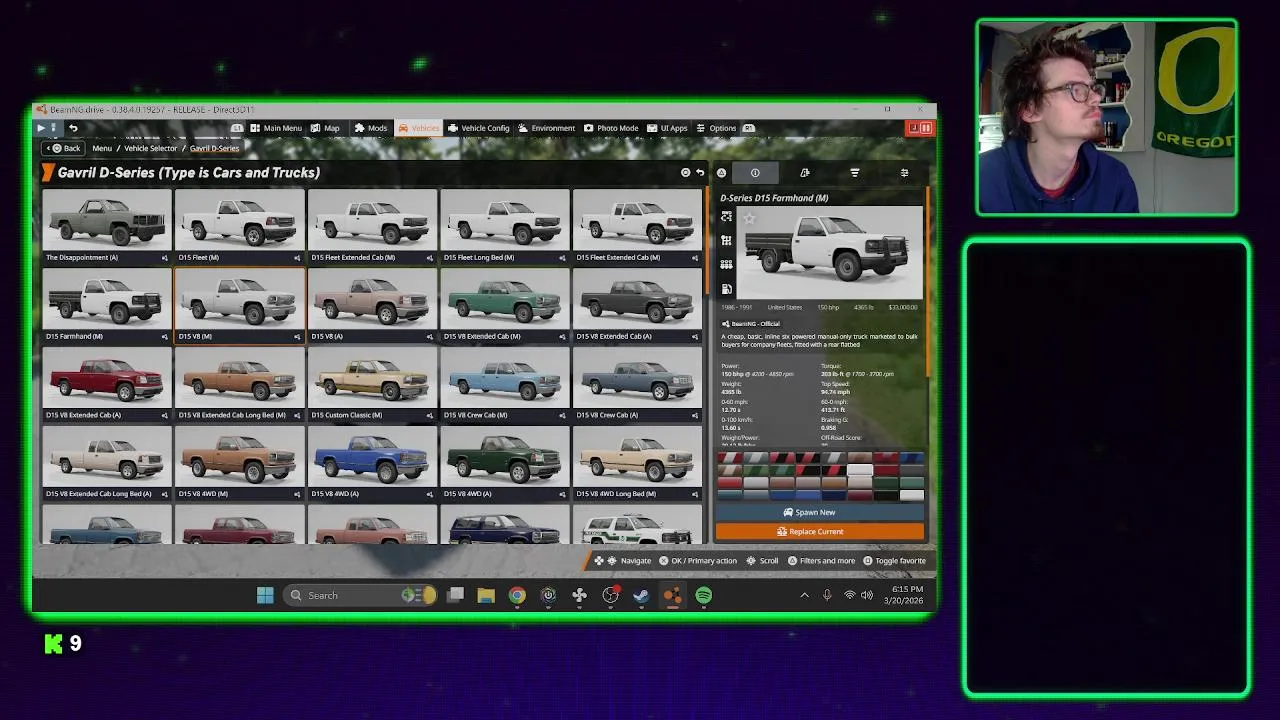Open the Environment menu item

point(546,128)
